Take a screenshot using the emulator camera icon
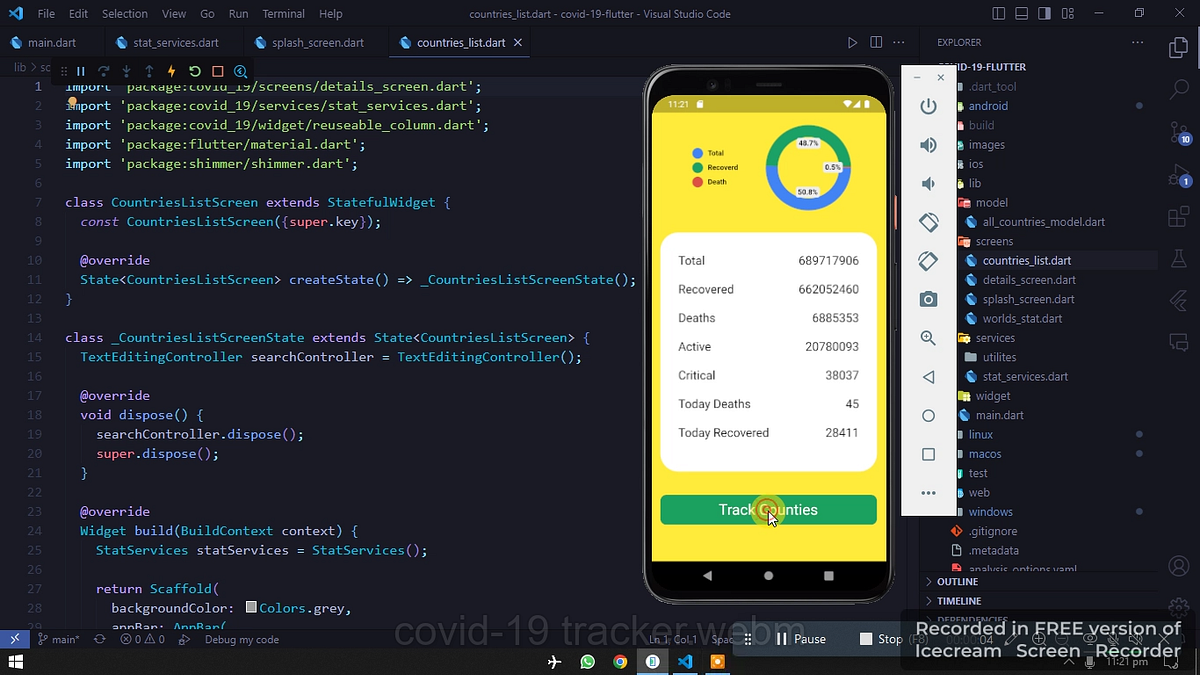 928,298
